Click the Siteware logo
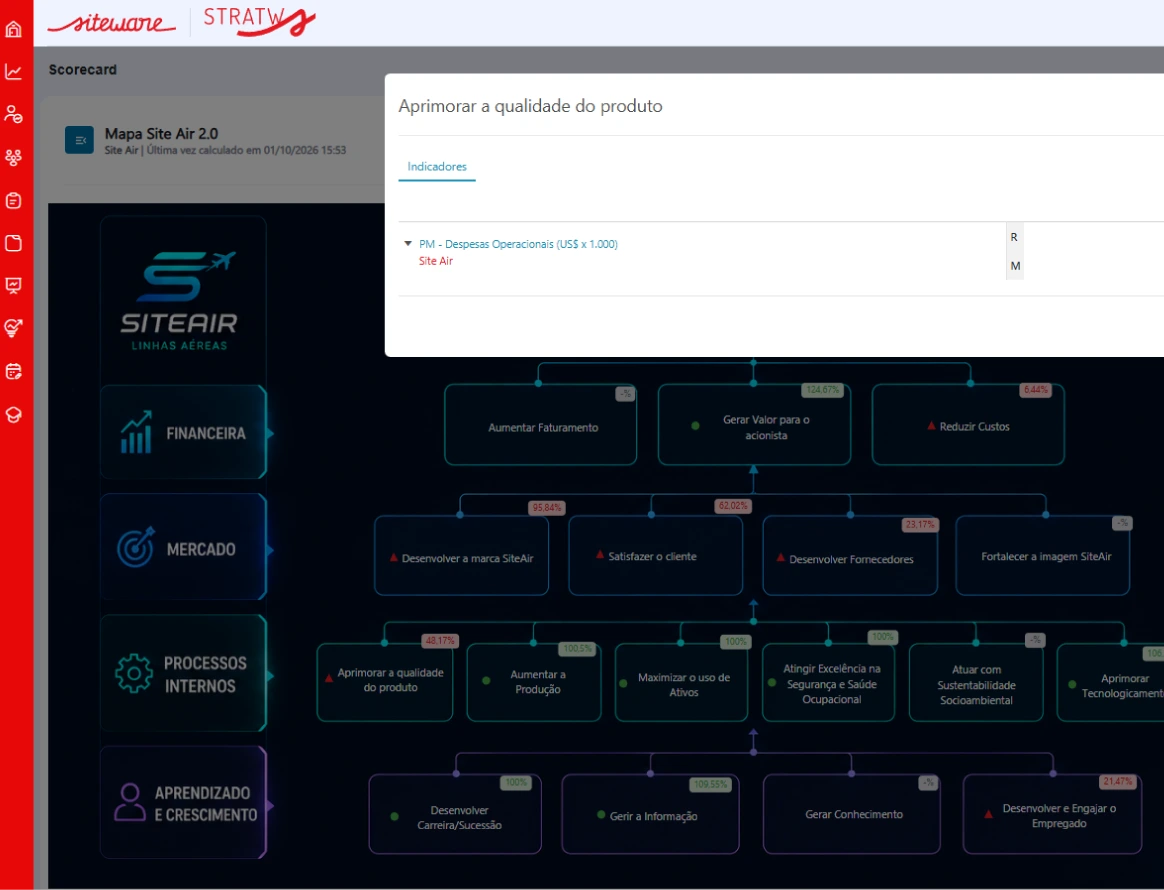 (x=112, y=23)
